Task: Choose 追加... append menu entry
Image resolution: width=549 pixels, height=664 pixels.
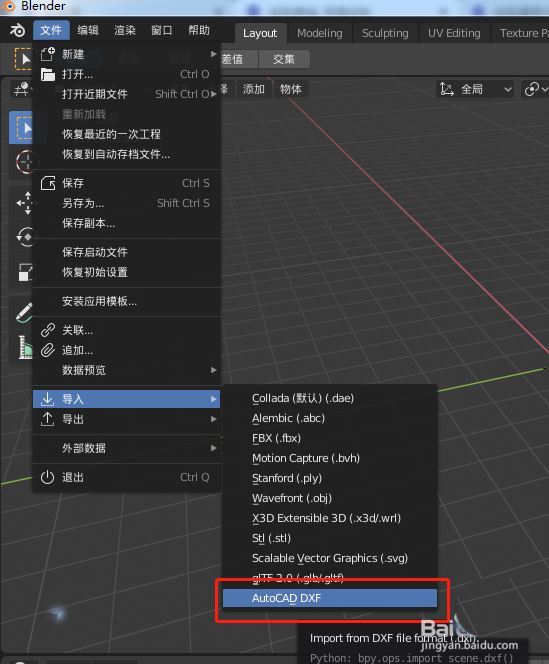Action: [x=127, y=350]
